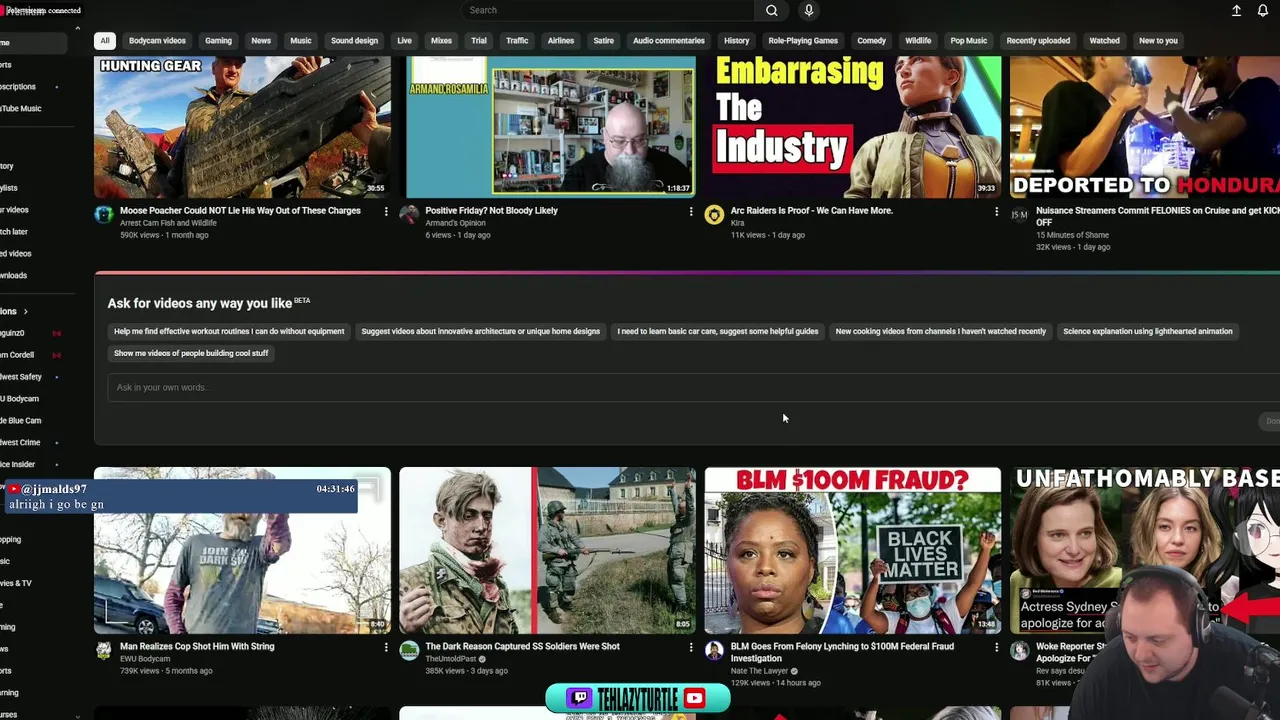Click suggestion about workout routines without equipment
Image resolution: width=1280 pixels, height=720 pixels.
(x=229, y=332)
